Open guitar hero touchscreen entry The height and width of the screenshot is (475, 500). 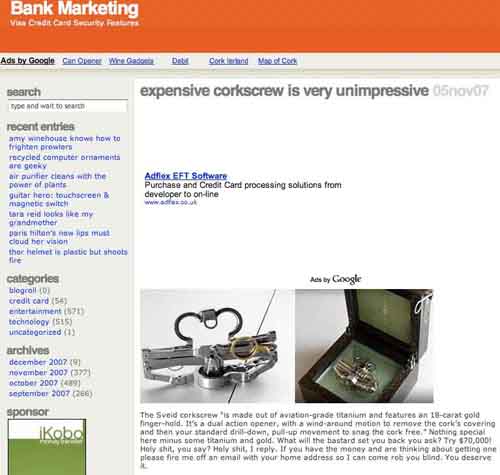(x=59, y=199)
